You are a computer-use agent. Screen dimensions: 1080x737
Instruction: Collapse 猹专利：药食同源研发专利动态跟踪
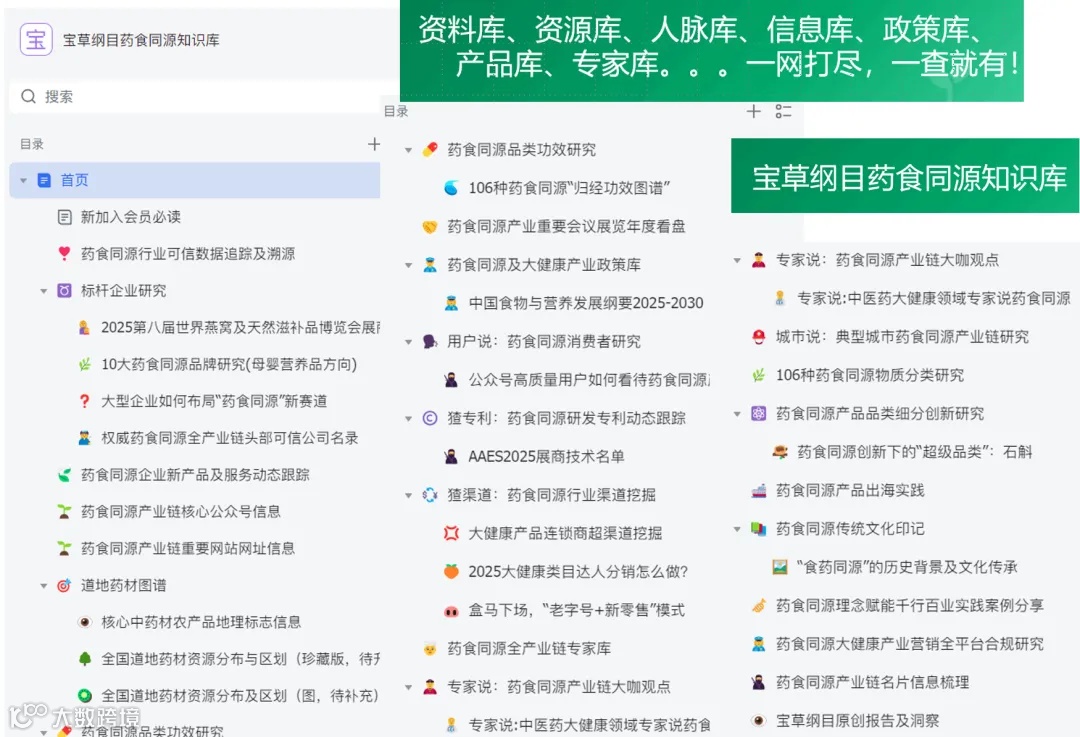click(408, 419)
